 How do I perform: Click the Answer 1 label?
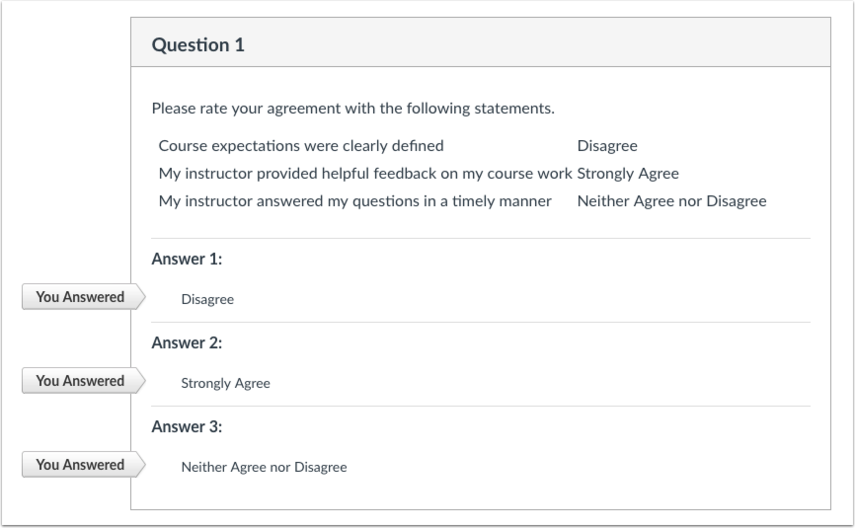tap(186, 259)
